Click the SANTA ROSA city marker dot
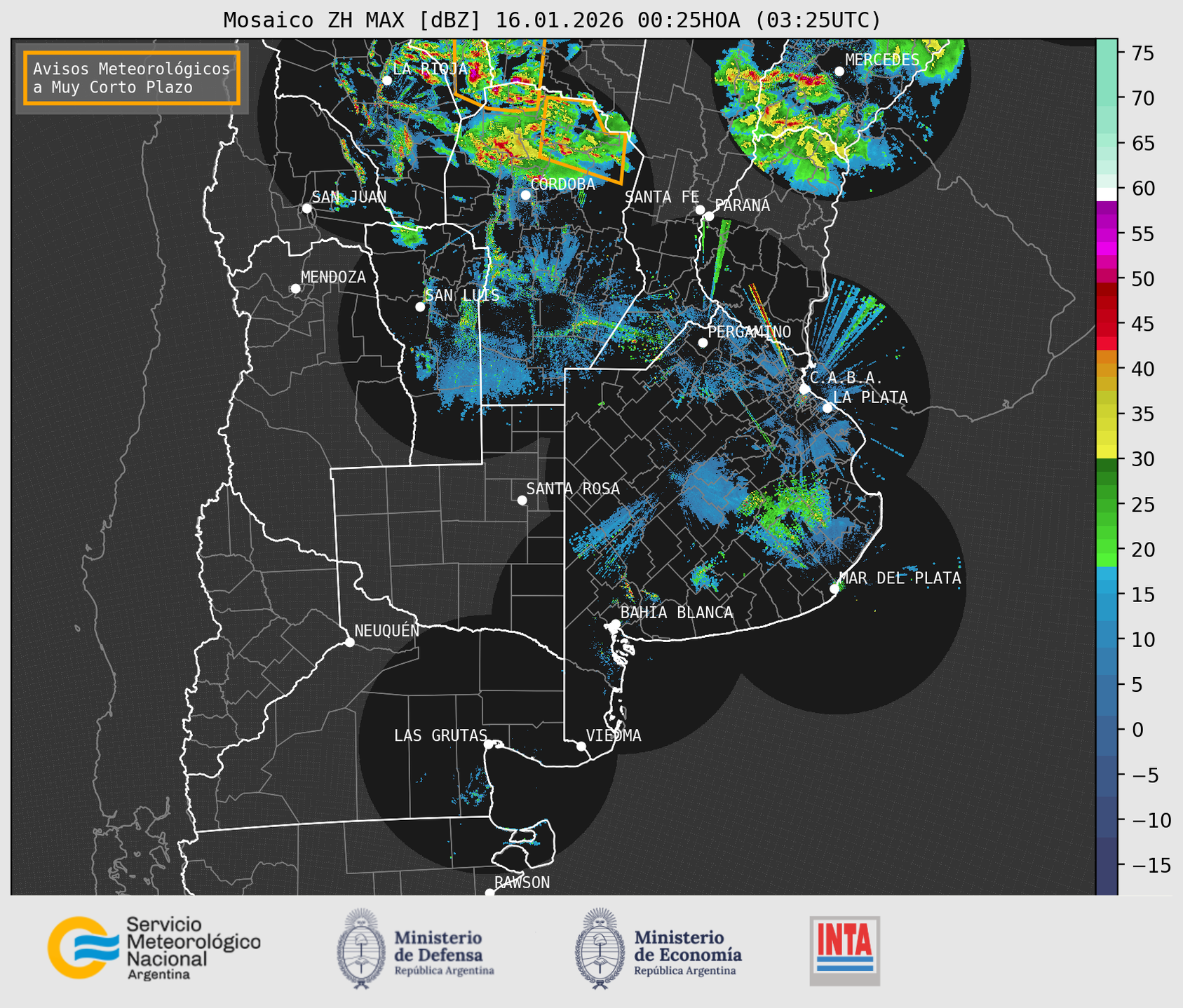Image resolution: width=1183 pixels, height=1008 pixels. [x=522, y=500]
